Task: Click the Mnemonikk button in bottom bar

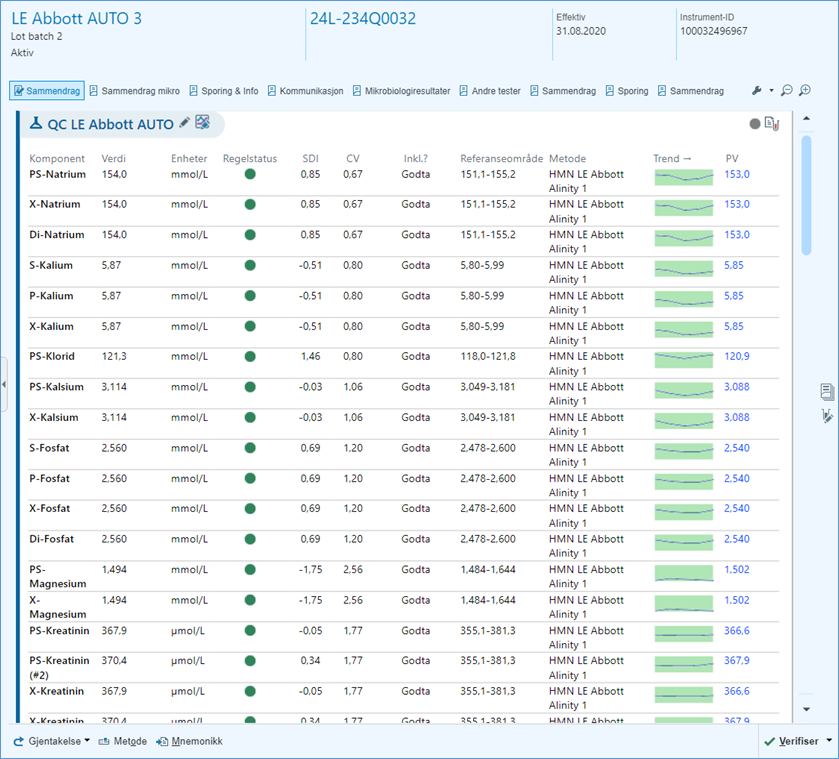Action: pyautogui.click(x=189, y=741)
